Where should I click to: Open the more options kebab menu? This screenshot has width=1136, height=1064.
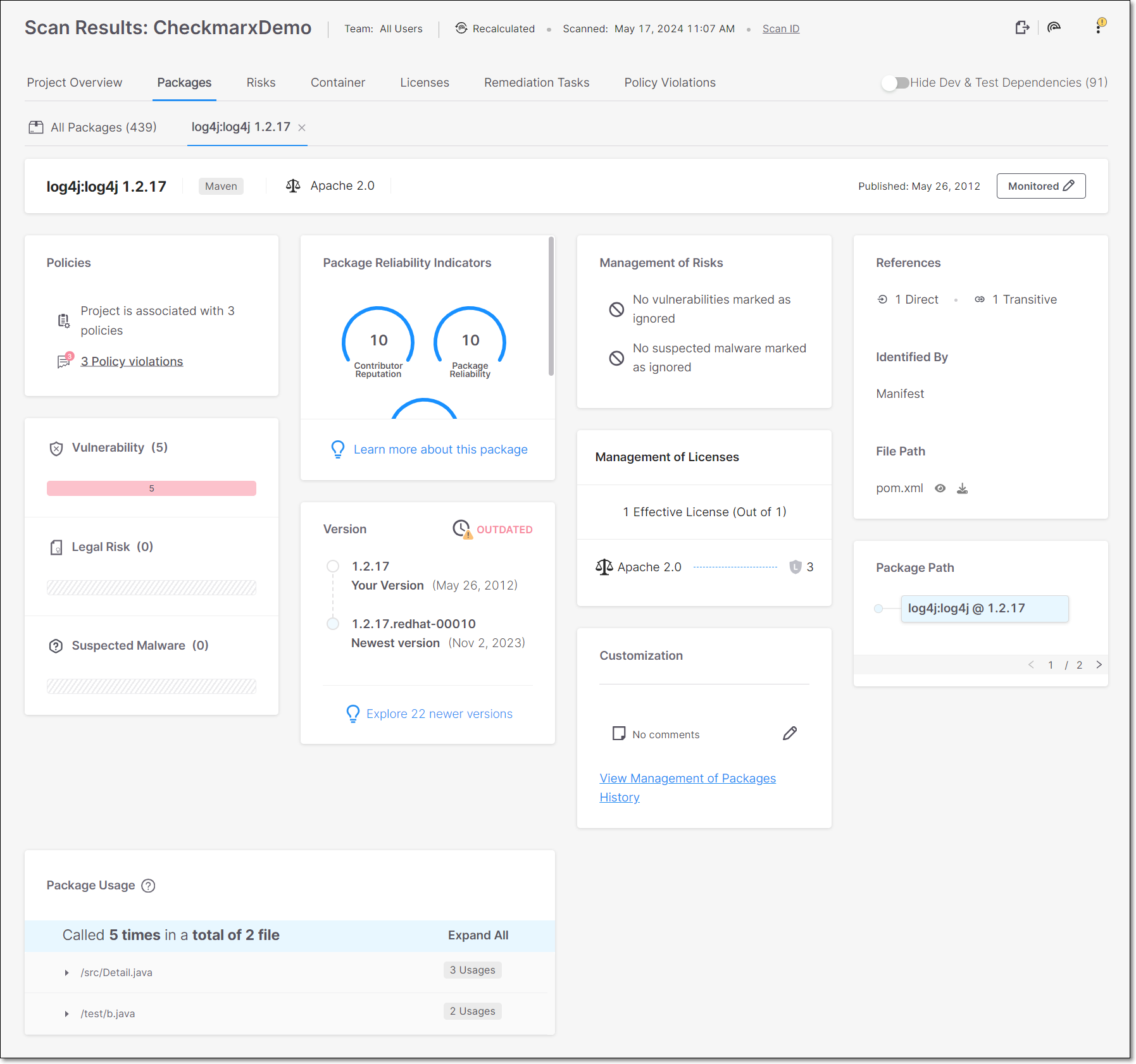tap(1099, 27)
